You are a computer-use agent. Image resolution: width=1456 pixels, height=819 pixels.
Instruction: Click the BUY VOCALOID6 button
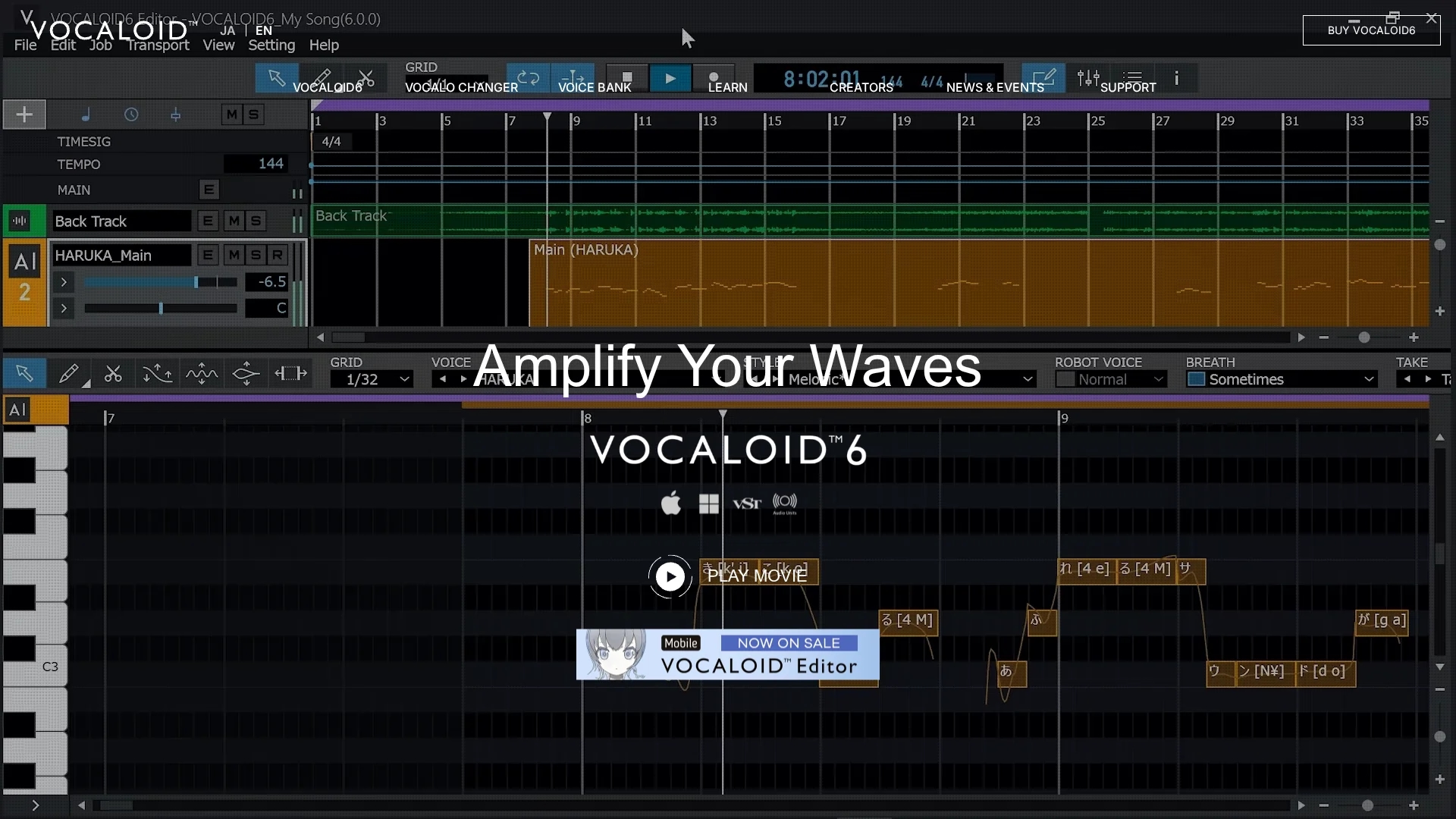[x=1371, y=30]
